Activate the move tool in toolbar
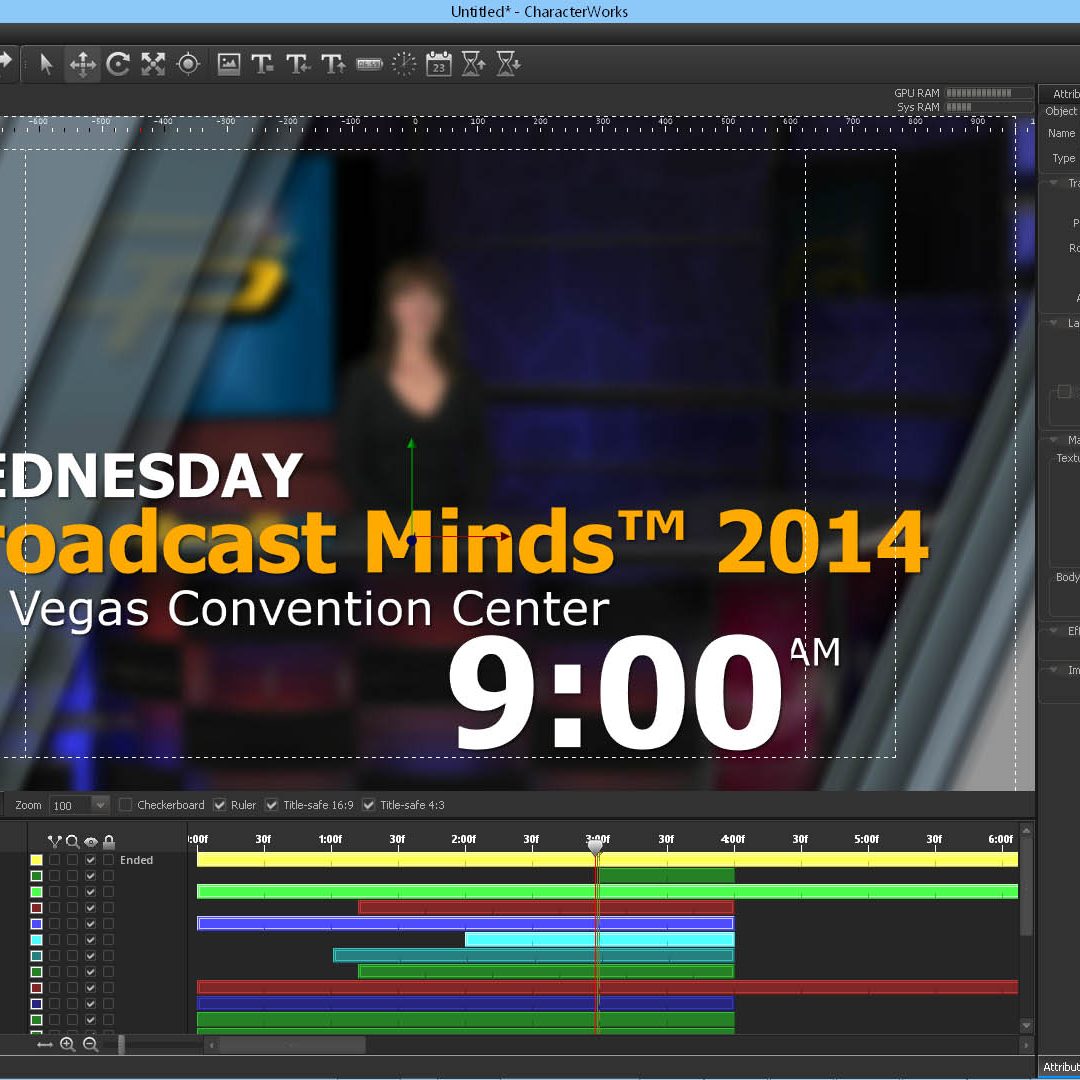 pos(82,64)
